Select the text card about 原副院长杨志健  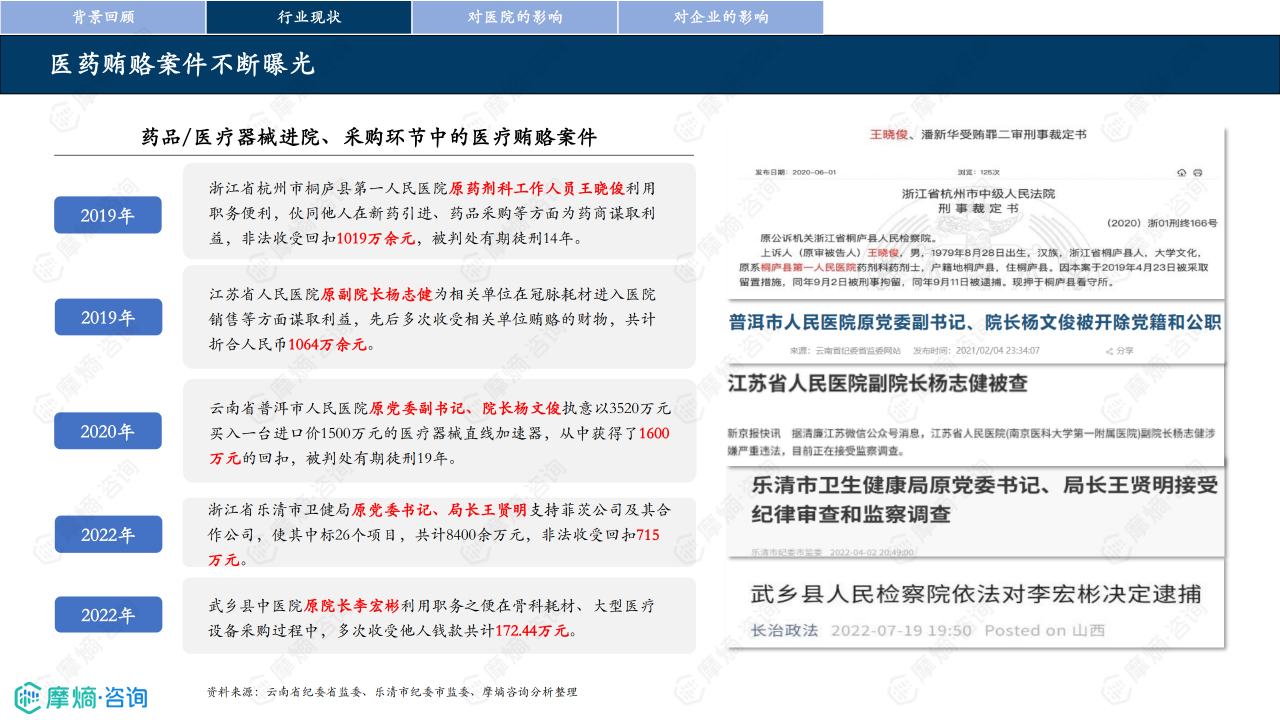coord(438,317)
